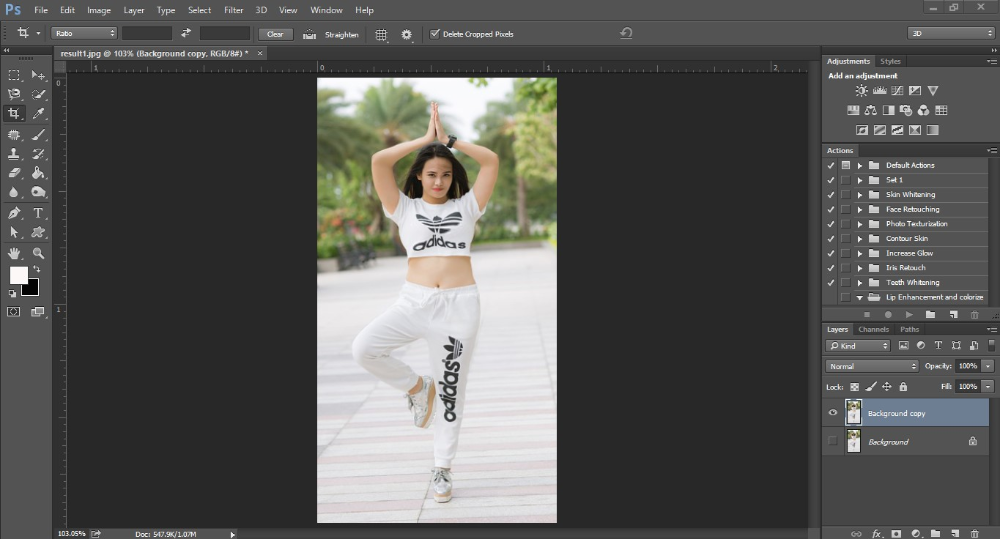The height and width of the screenshot is (539, 1000).
Task: Expand the Set 1 actions folder
Action: pyautogui.click(x=860, y=180)
